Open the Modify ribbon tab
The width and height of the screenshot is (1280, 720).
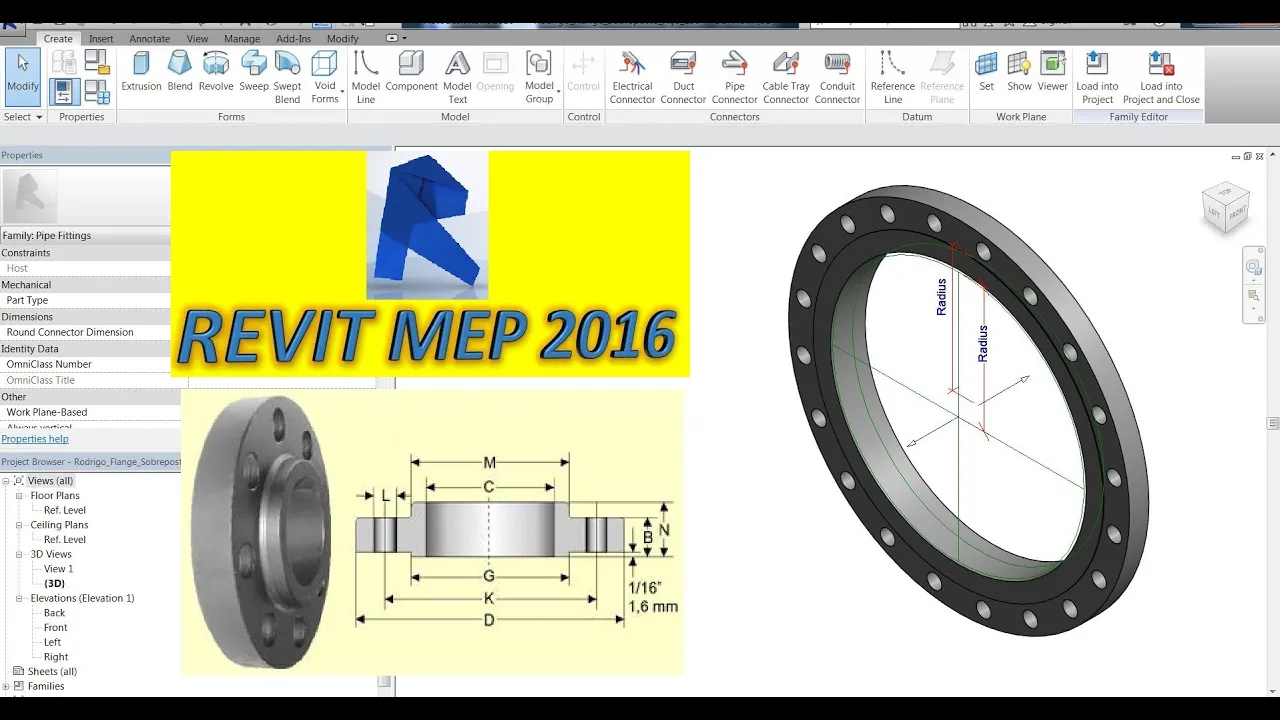point(342,39)
